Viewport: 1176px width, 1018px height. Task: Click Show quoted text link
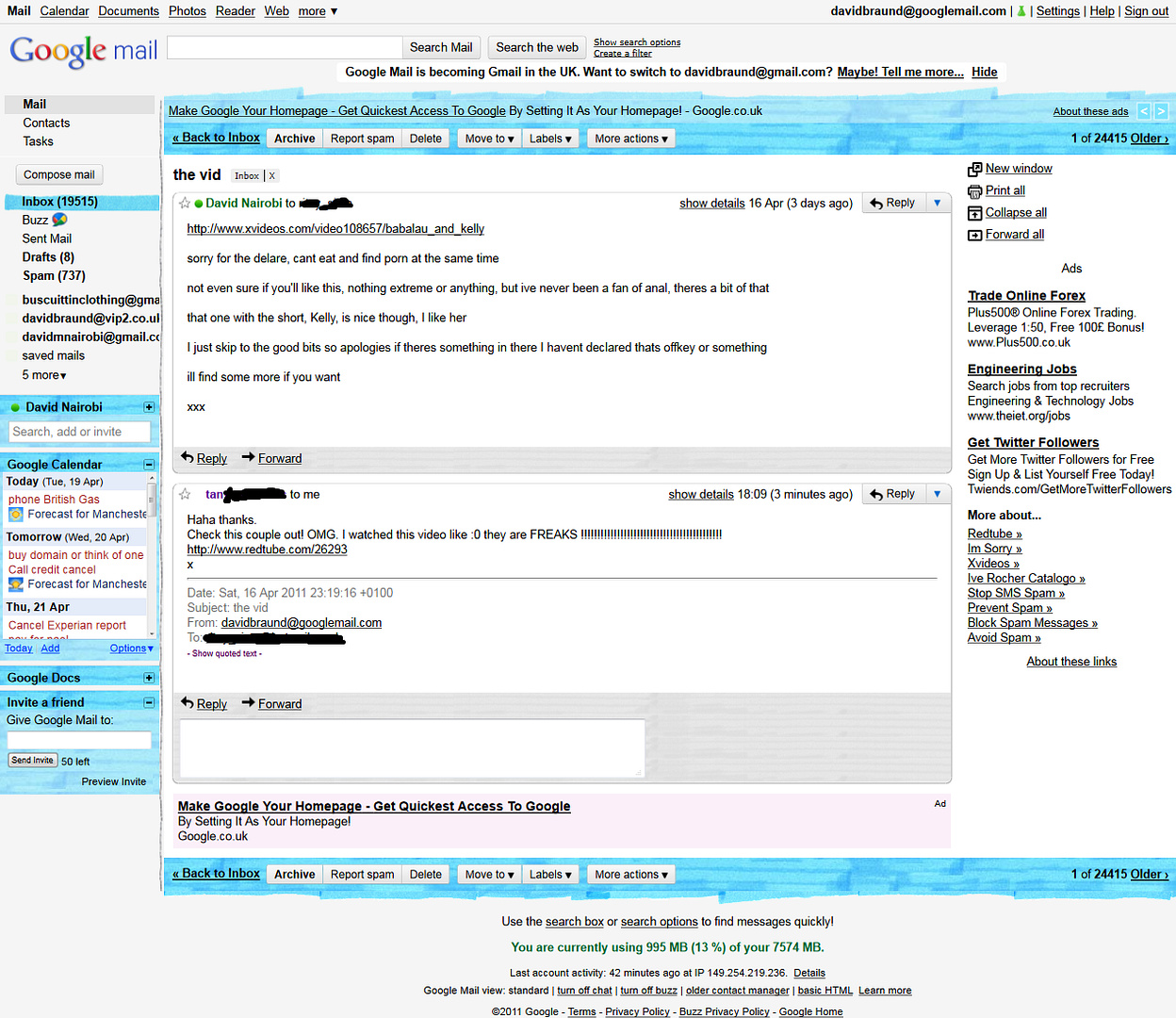224,653
